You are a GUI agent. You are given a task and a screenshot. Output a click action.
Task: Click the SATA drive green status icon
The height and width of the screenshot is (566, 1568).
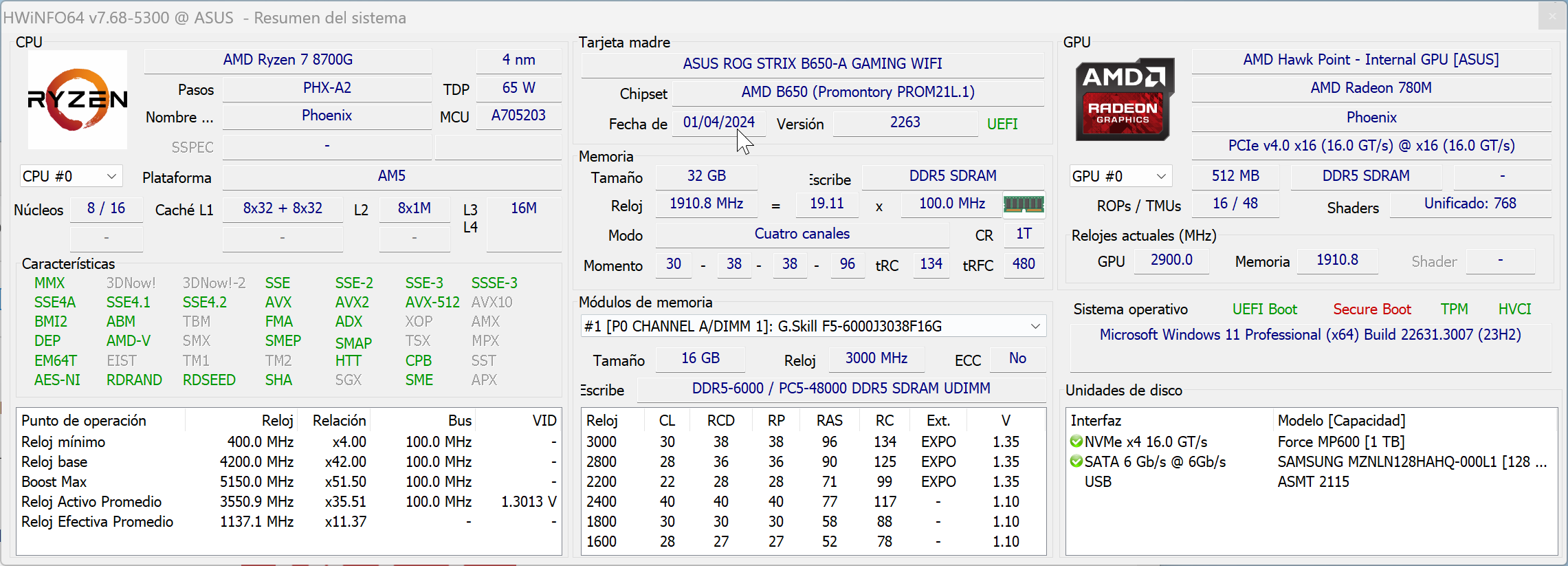pyautogui.click(x=1076, y=462)
